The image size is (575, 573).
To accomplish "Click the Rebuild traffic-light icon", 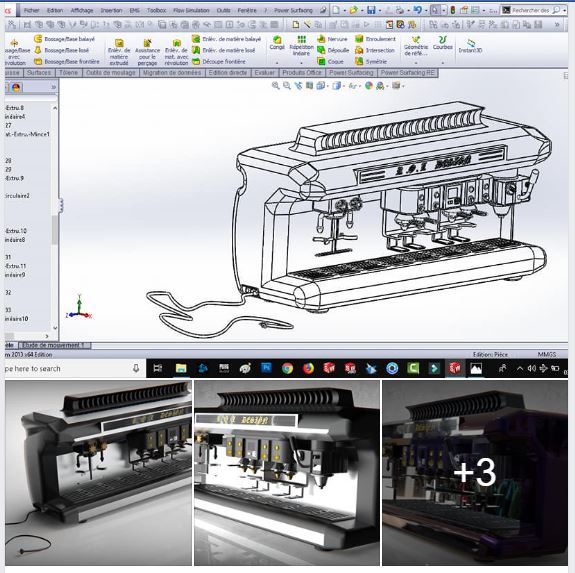I will (453, 10).
